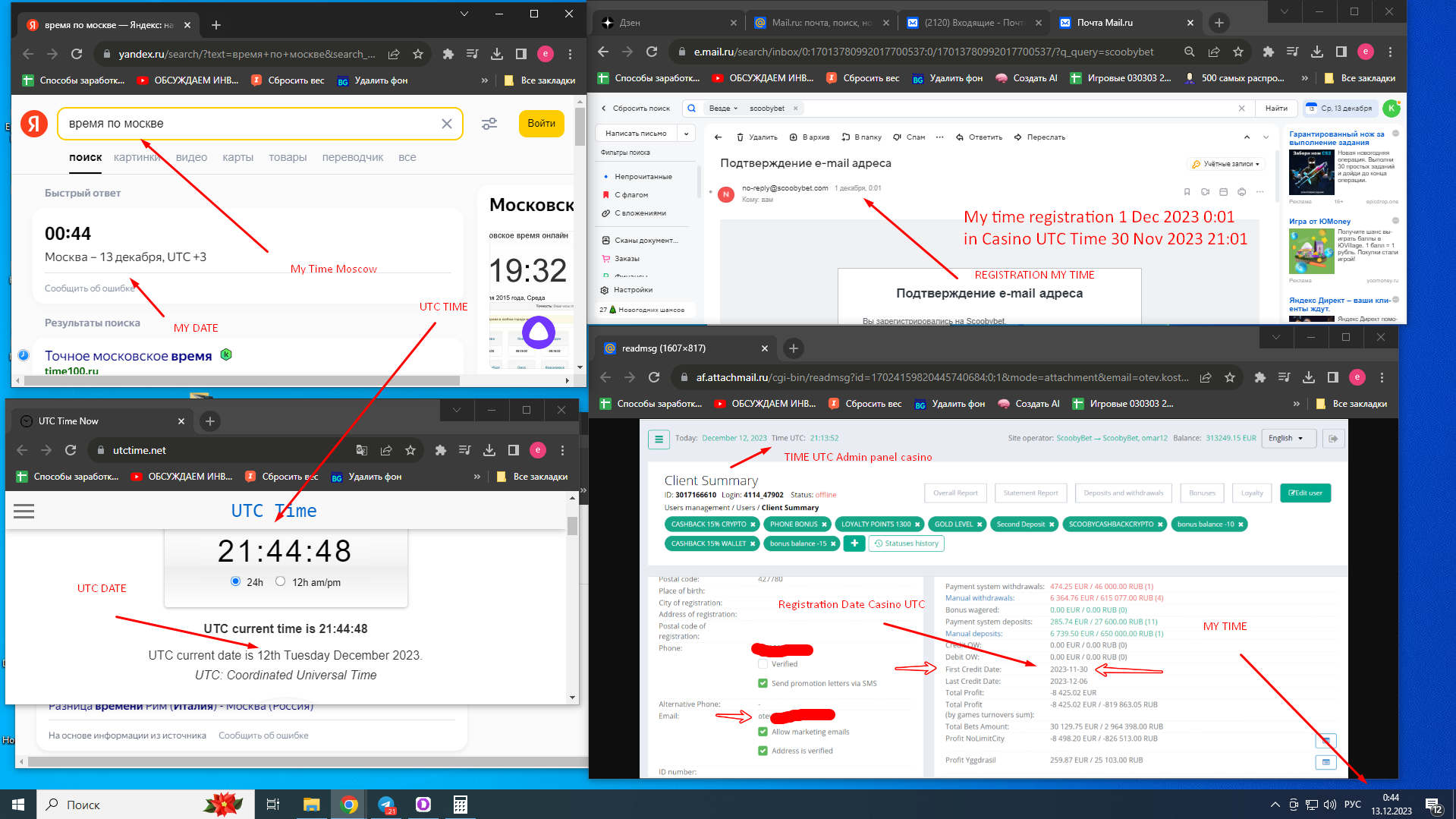1456x819 pixels.
Task: Toggle the phone Verified checkbox
Action: point(763,664)
